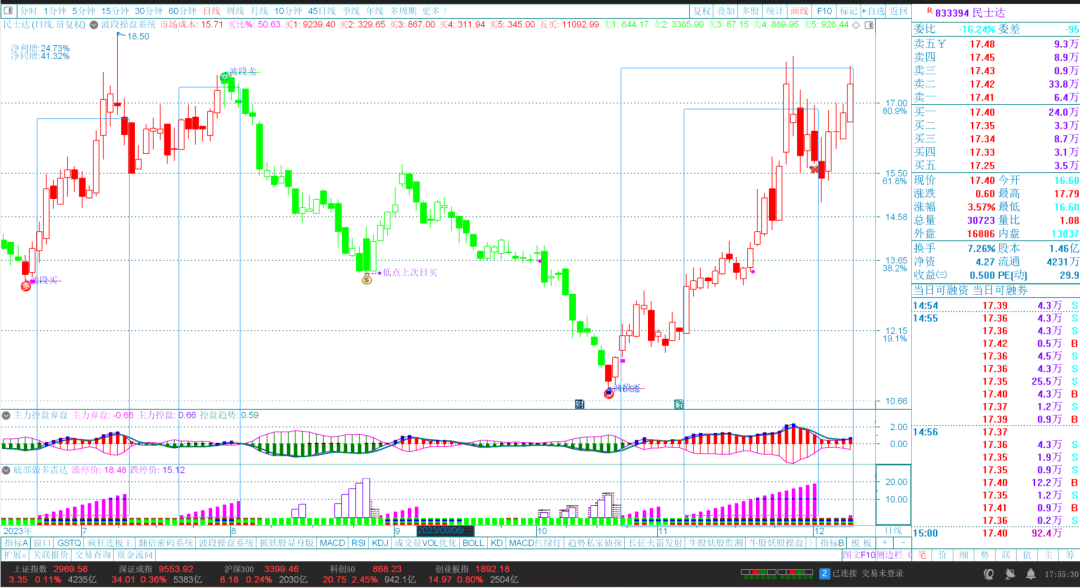
Task: Click the blue connection 2 icon
Action: pos(824,573)
